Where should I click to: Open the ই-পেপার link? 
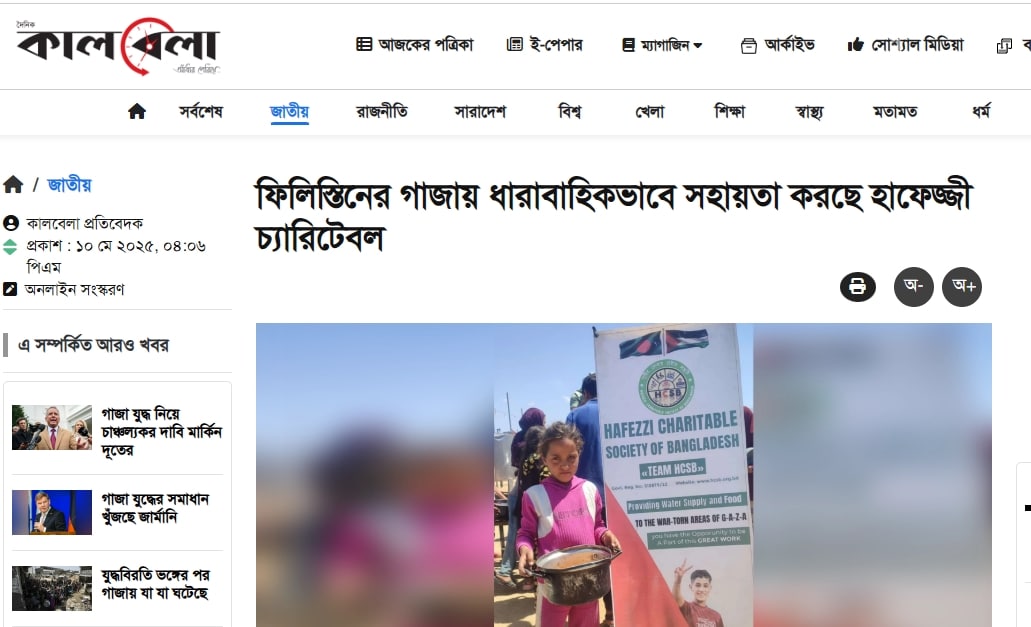tap(545, 45)
